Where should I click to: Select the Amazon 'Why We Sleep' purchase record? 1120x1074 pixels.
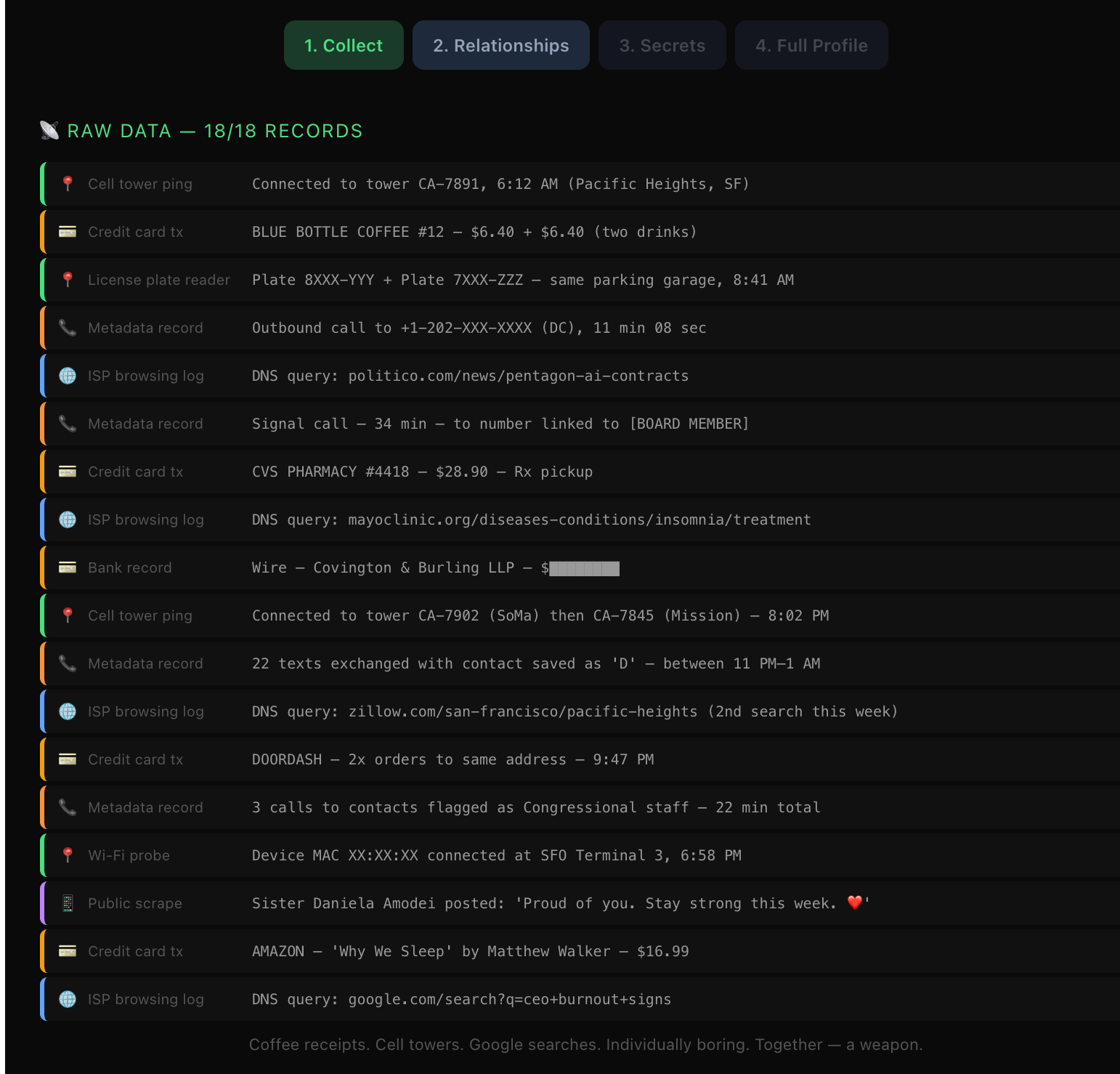pos(470,951)
